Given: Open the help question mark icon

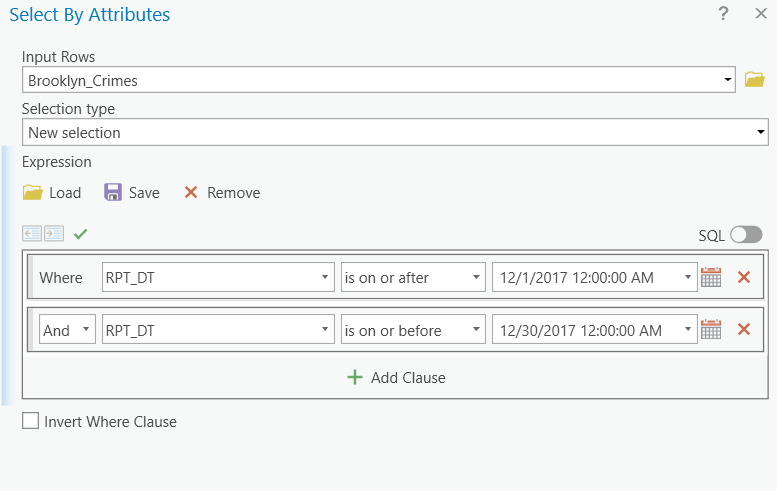Looking at the screenshot, I should click(723, 14).
